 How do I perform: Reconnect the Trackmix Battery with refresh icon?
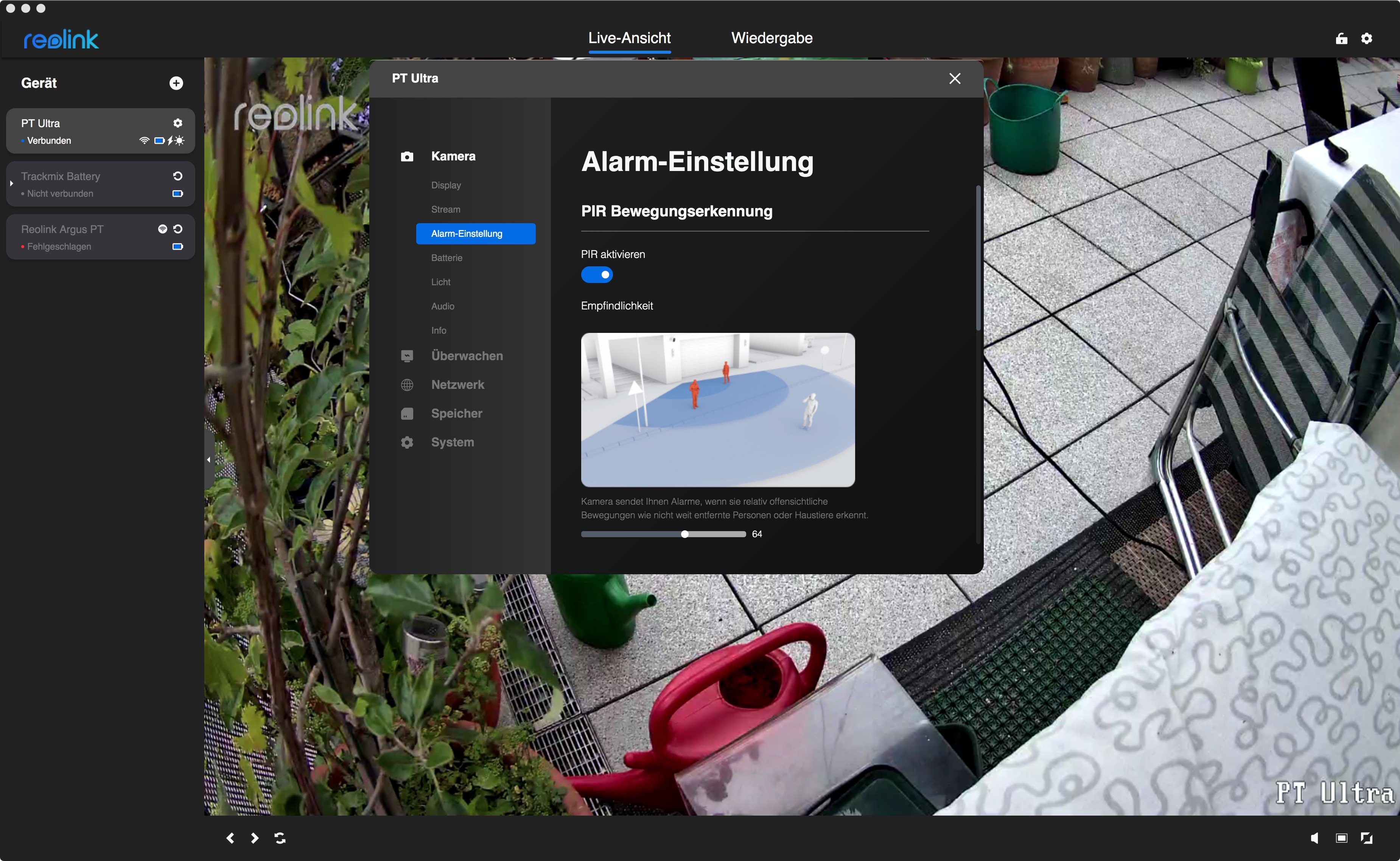[x=178, y=176]
